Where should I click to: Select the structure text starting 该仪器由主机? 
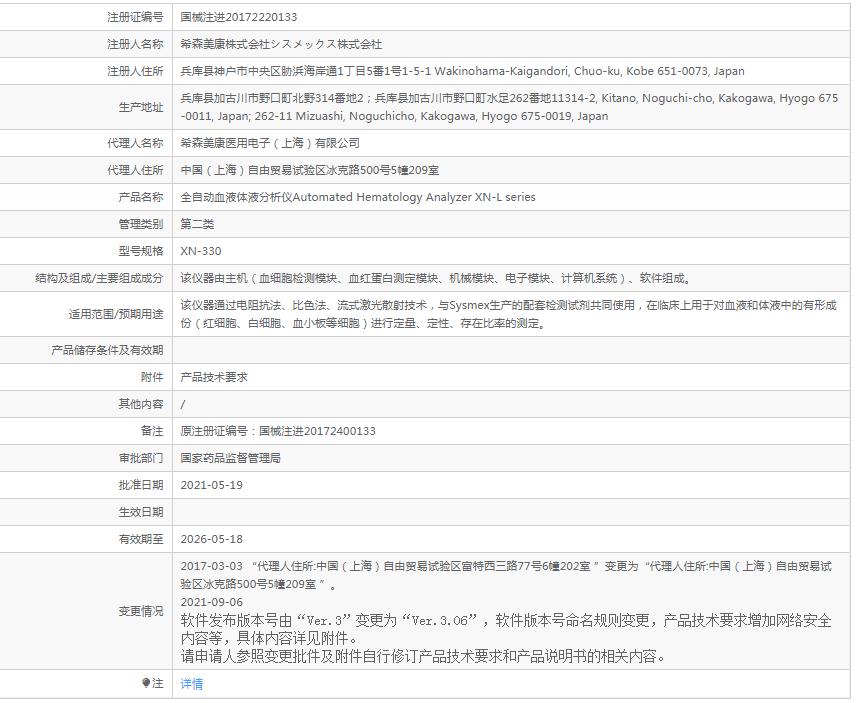pyautogui.click(x=437, y=278)
